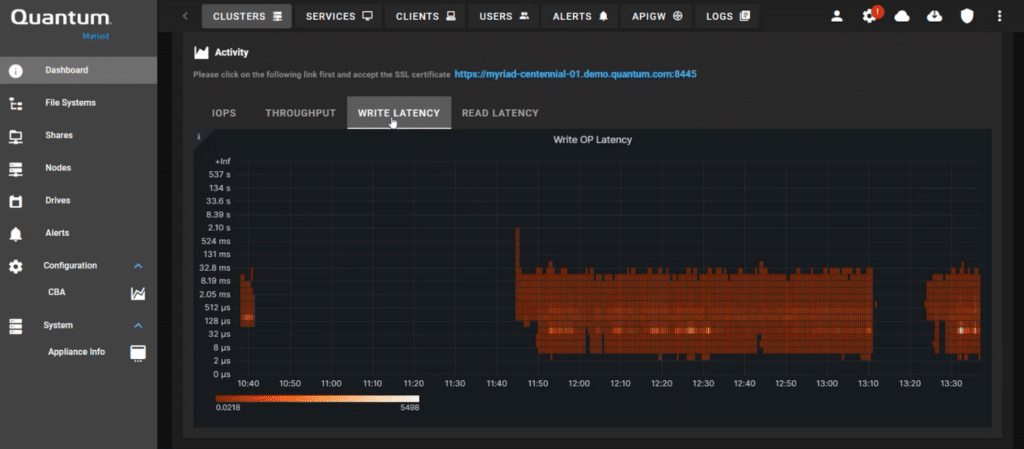Image resolution: width=1024 pixels, height=449 pixels.
Task: Select the THROUGHPUT activity tab
Action: click(x=300, y=113)
